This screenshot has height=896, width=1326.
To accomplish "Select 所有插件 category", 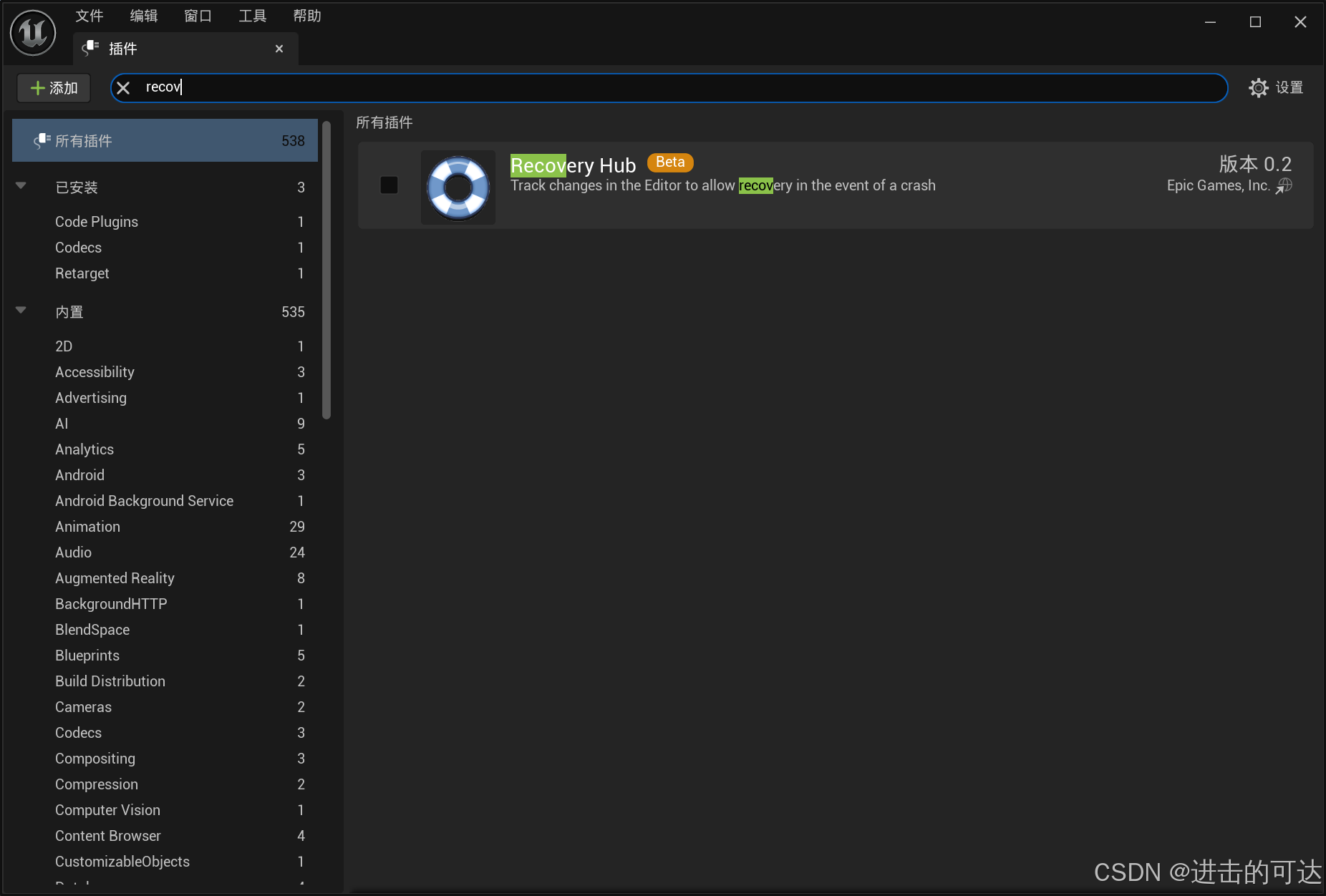I will (165, 141).
